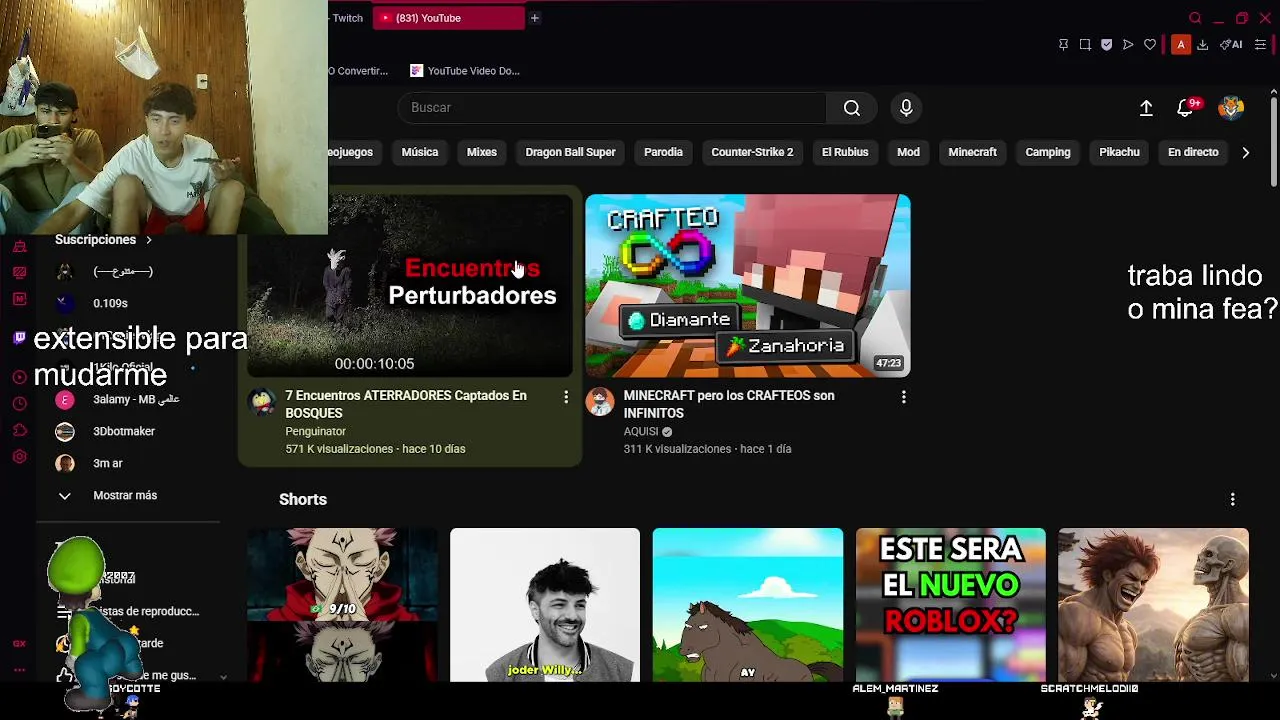
Task: Open the 3Dbotmaker subscription
Action: pyautogui.click(x=124, y=431)
